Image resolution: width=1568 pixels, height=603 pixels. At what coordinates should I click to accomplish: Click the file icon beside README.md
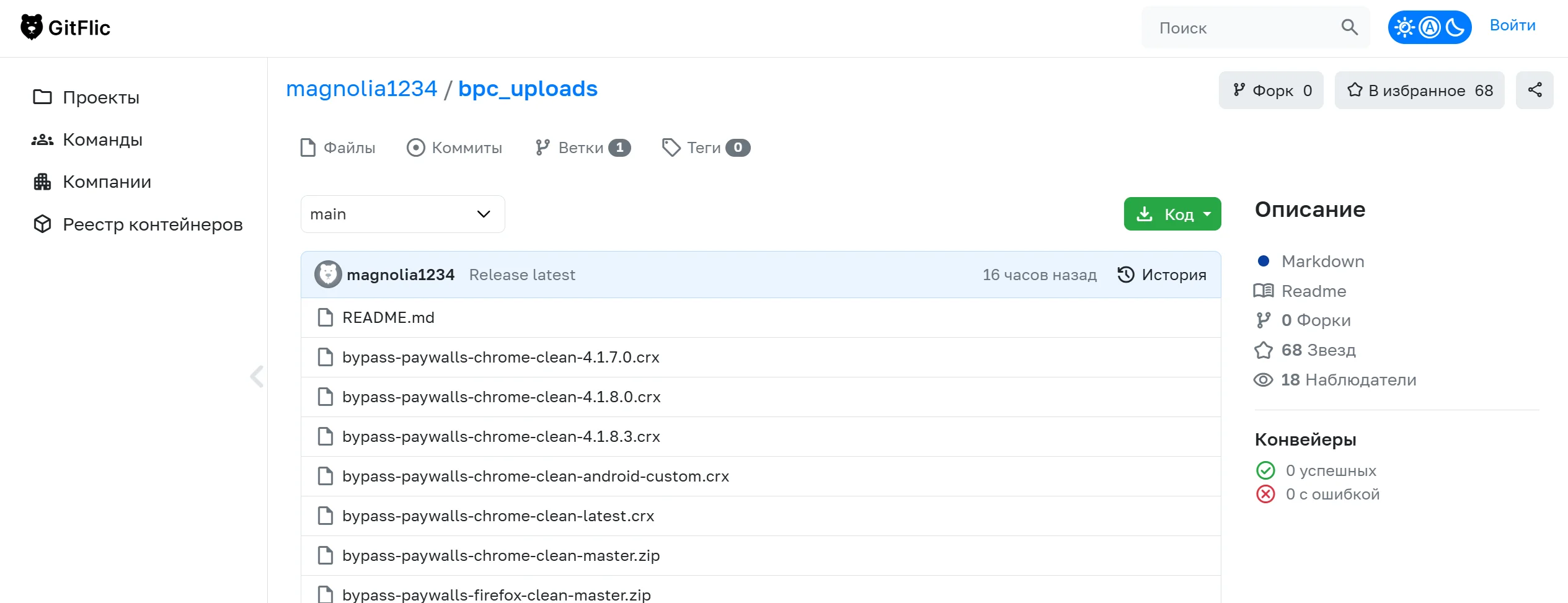[326, 317]
